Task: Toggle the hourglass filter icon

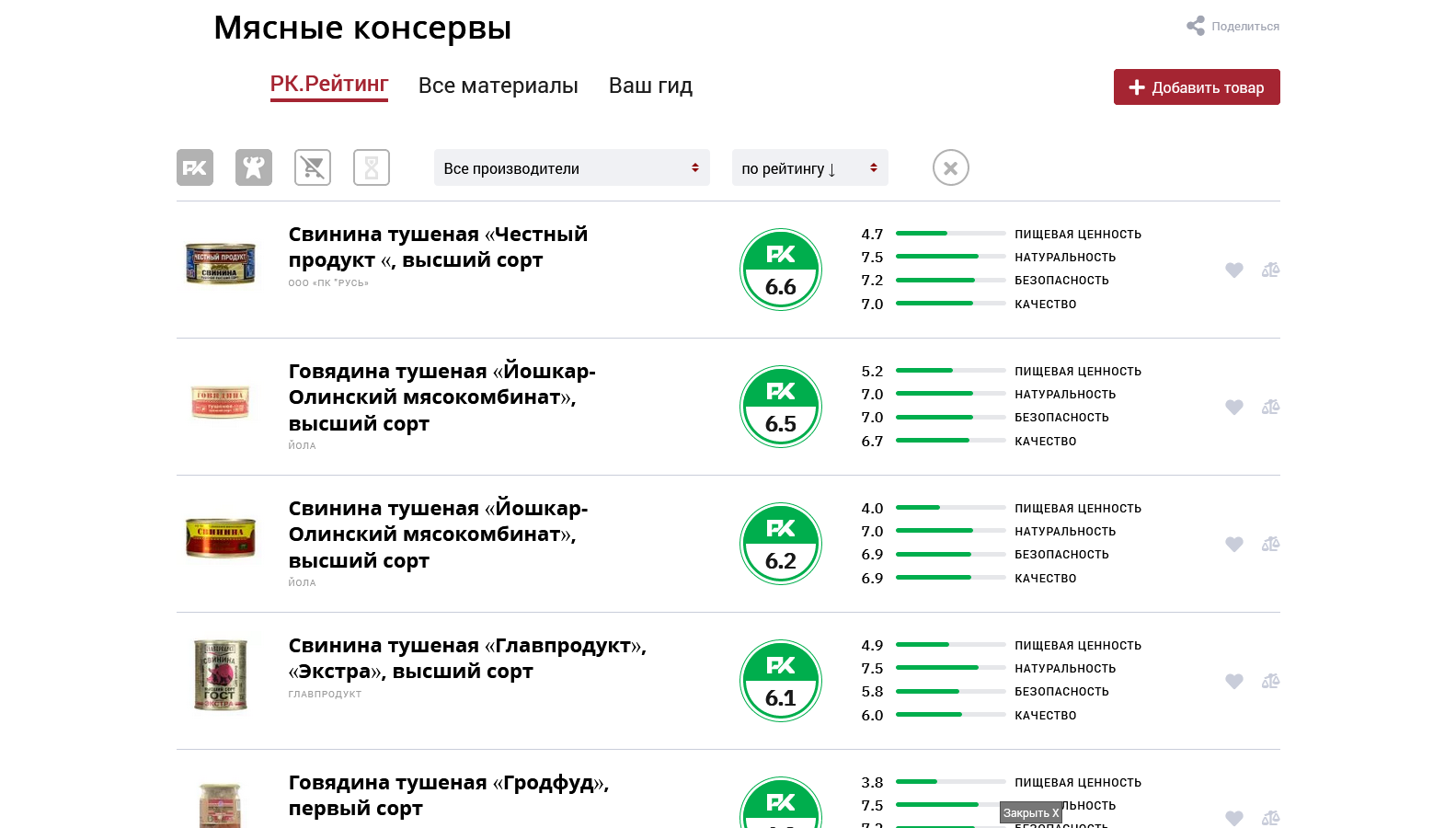Action: pos(372,167)
